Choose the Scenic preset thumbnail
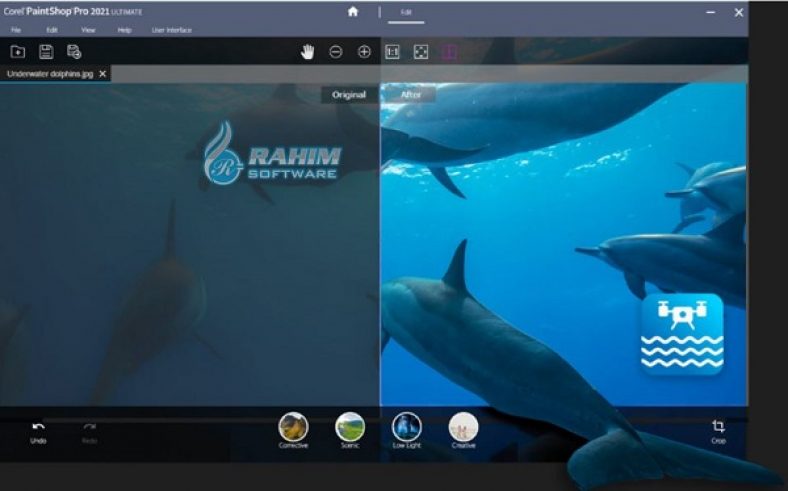This screenshot has width=788, height=491. (350, 427)
